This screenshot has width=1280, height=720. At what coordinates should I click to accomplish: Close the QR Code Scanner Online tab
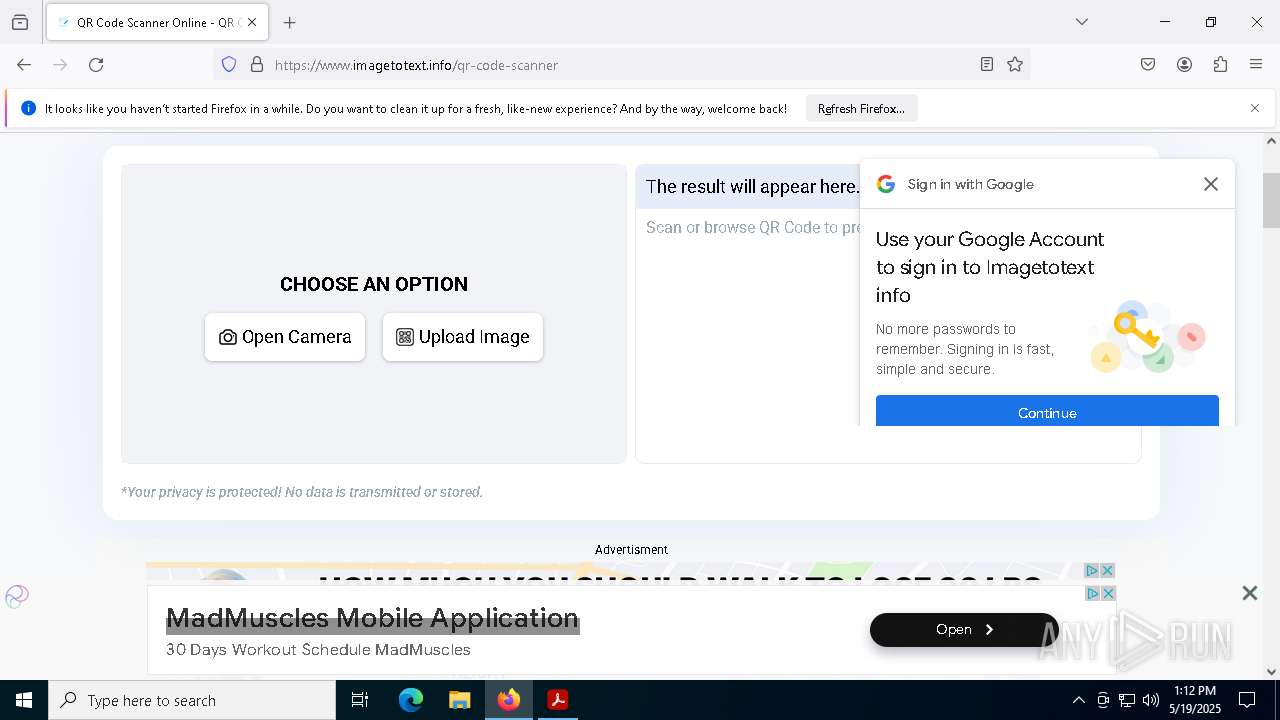252,22
